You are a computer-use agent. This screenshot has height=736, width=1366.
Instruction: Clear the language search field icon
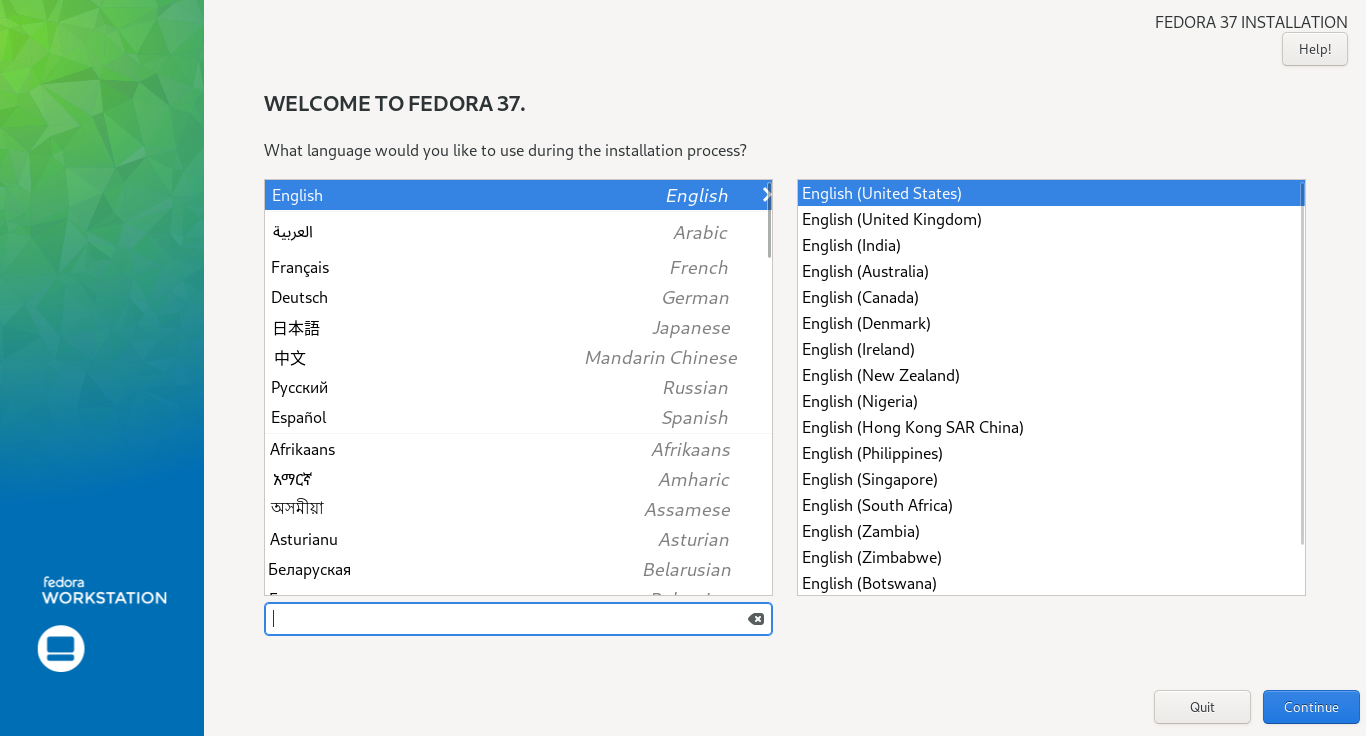click(756, 619)
